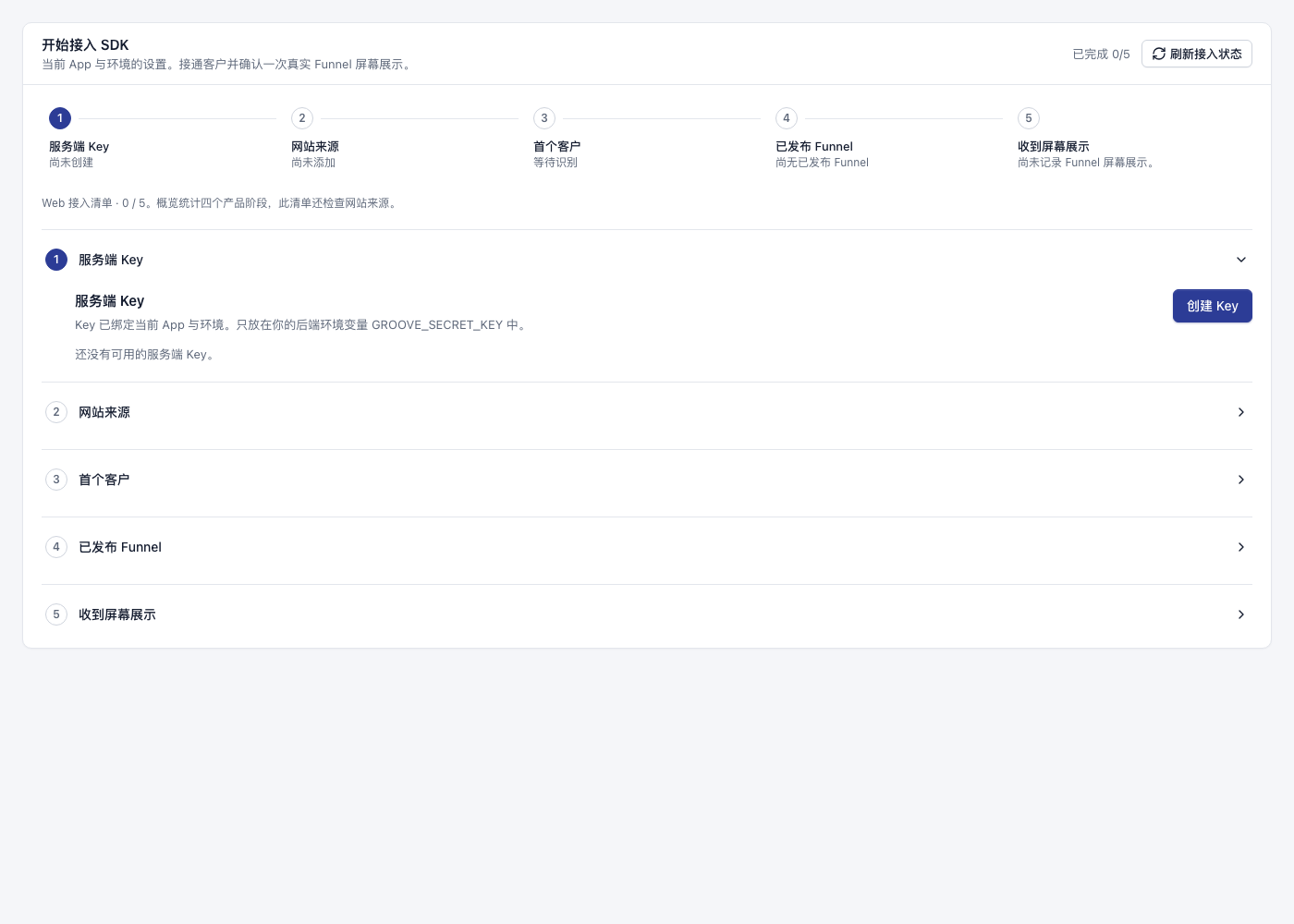Click the 等待识别 status under step 3
This screenshot has width=1294, height=924.
[x=555, y=163]
